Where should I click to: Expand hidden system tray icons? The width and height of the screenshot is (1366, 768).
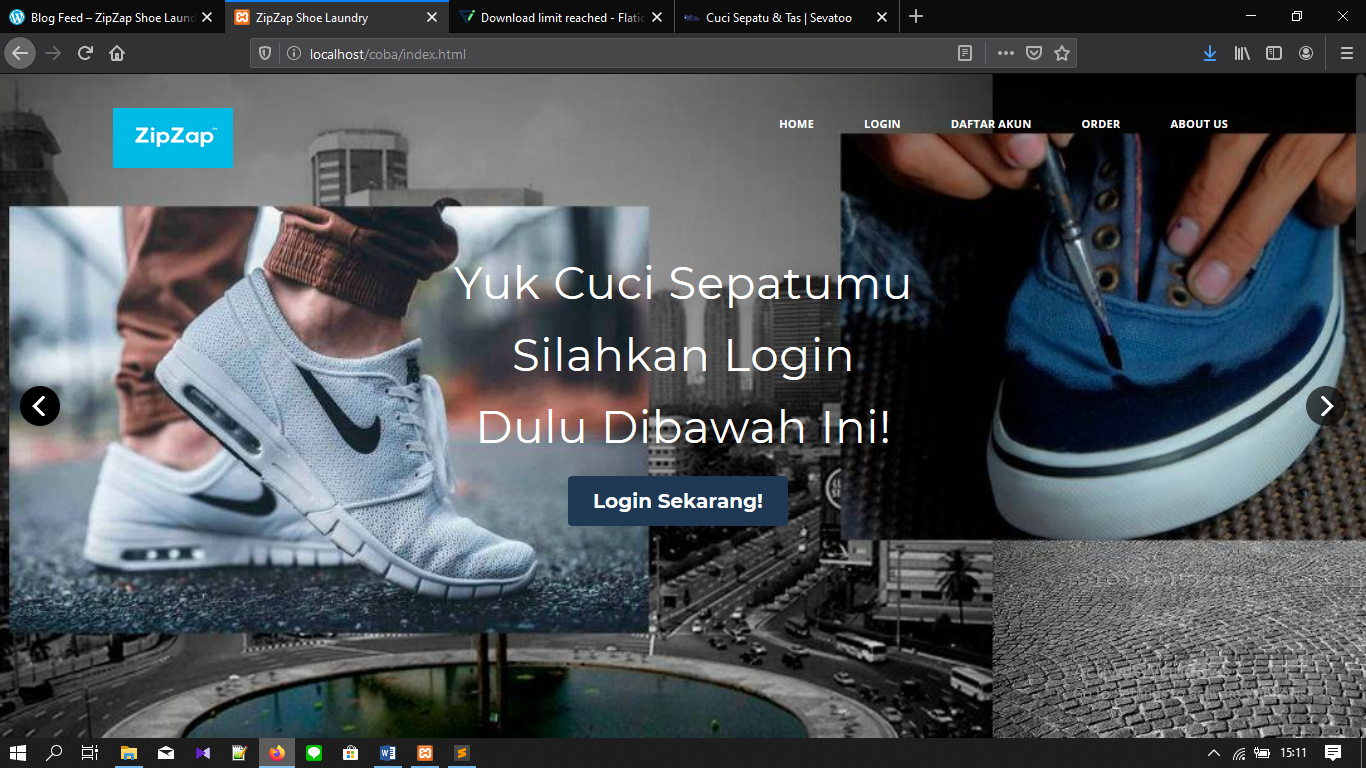(1213, 753)
